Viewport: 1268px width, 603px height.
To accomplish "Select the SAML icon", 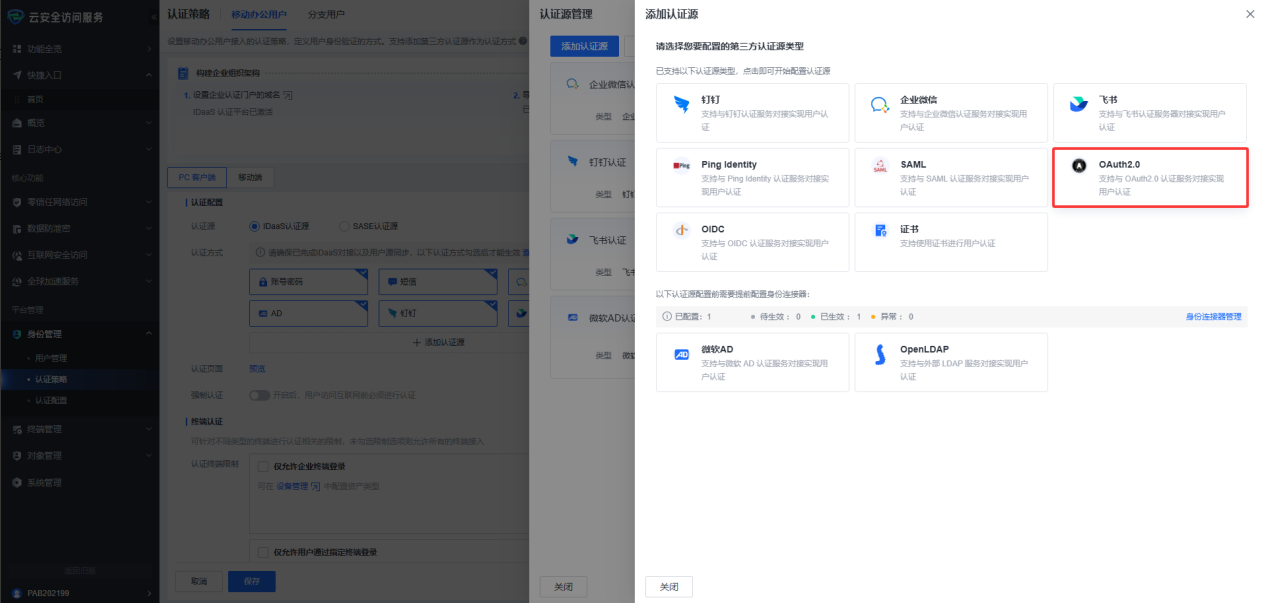I will (x=880, y=166).
